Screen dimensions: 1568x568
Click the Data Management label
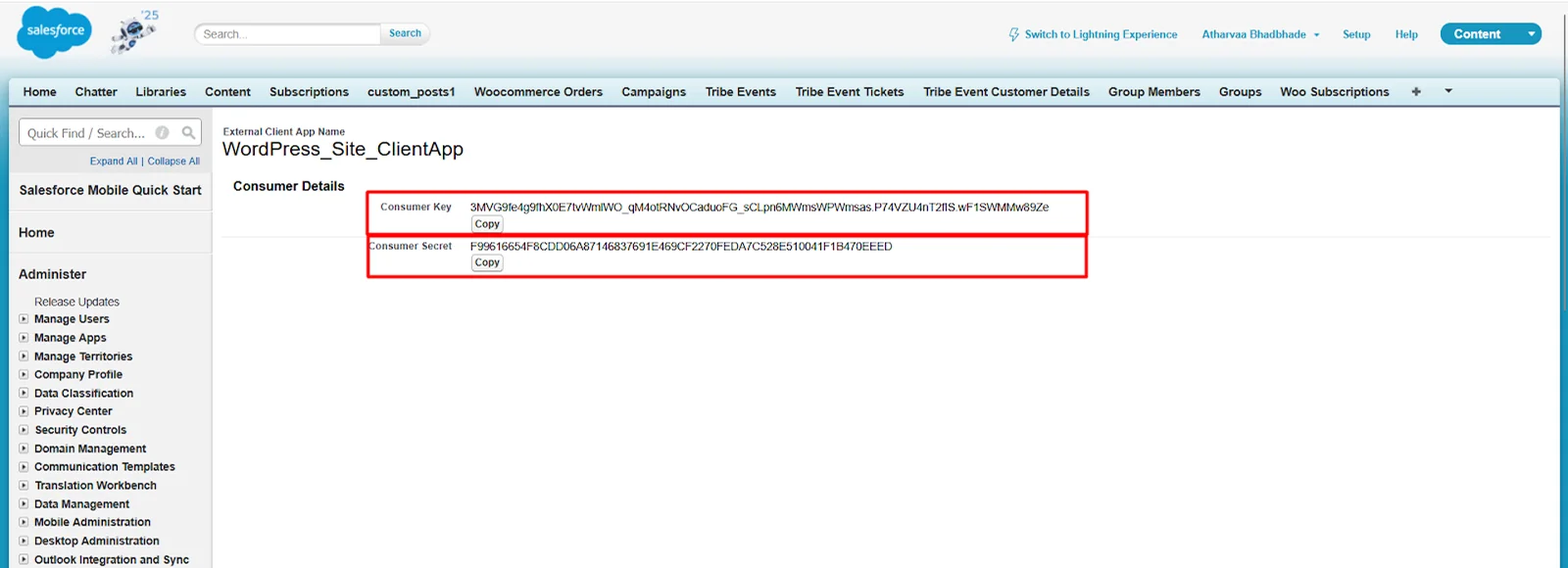click(81, 504)
